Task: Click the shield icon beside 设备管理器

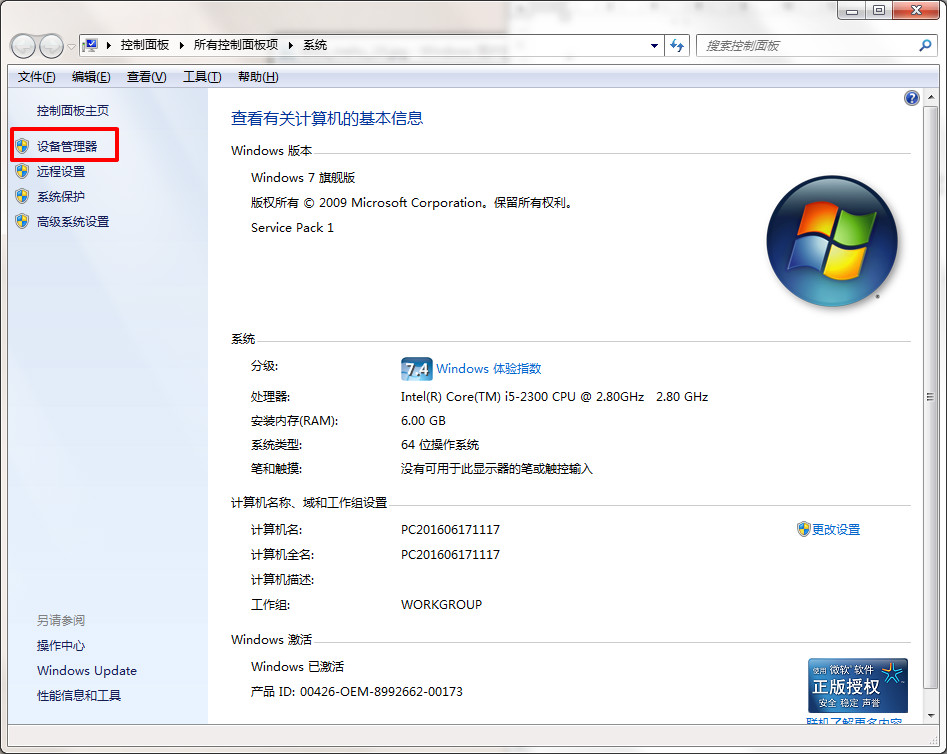Action: pos(22,146)
